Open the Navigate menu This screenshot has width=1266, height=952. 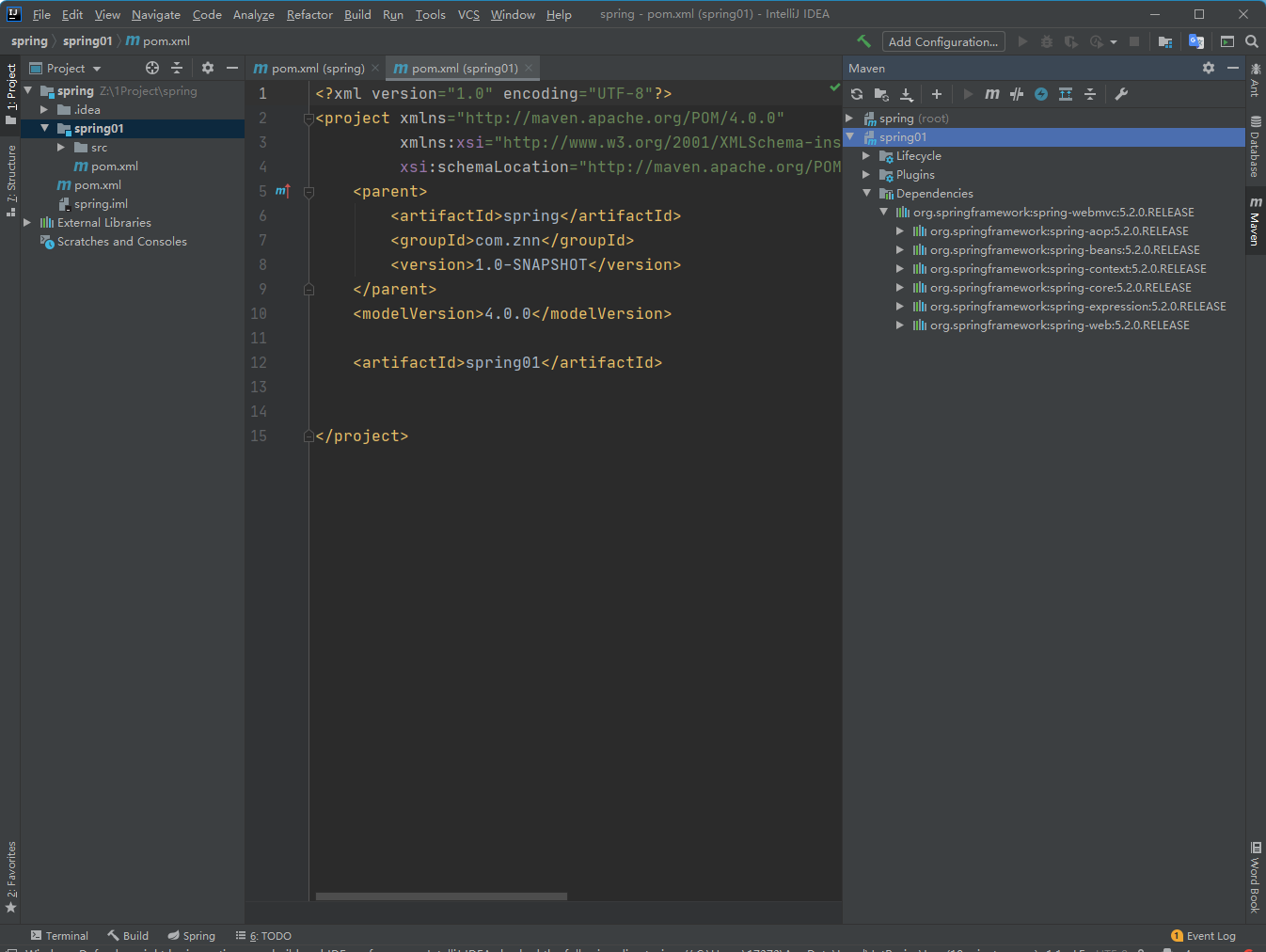pos(156,14)
